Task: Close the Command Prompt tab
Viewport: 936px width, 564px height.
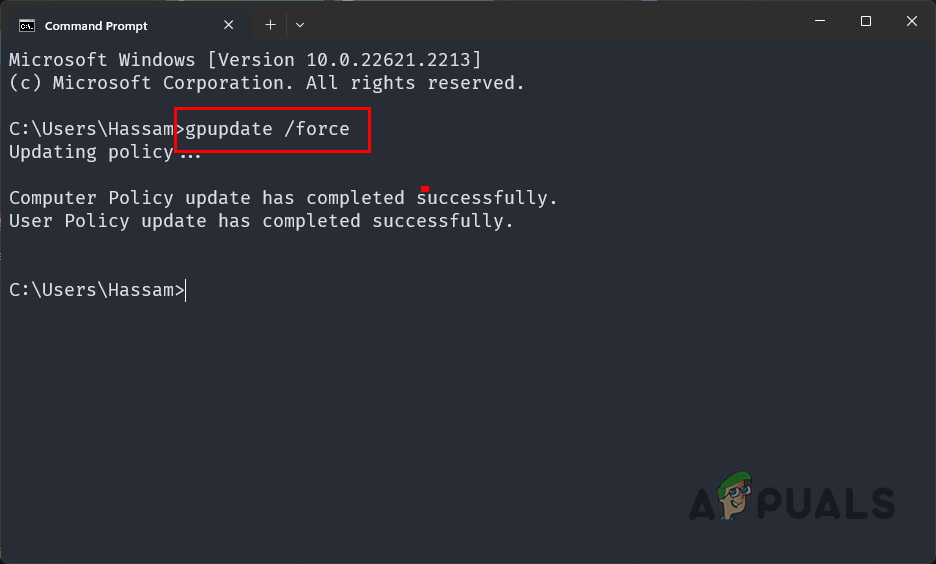Action: click(x=231, y=25)
